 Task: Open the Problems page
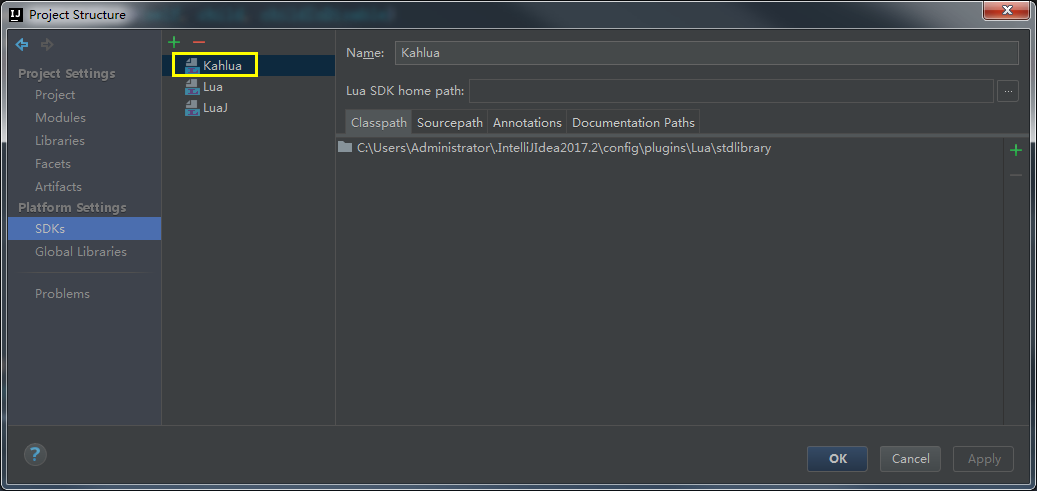[62, 294]
